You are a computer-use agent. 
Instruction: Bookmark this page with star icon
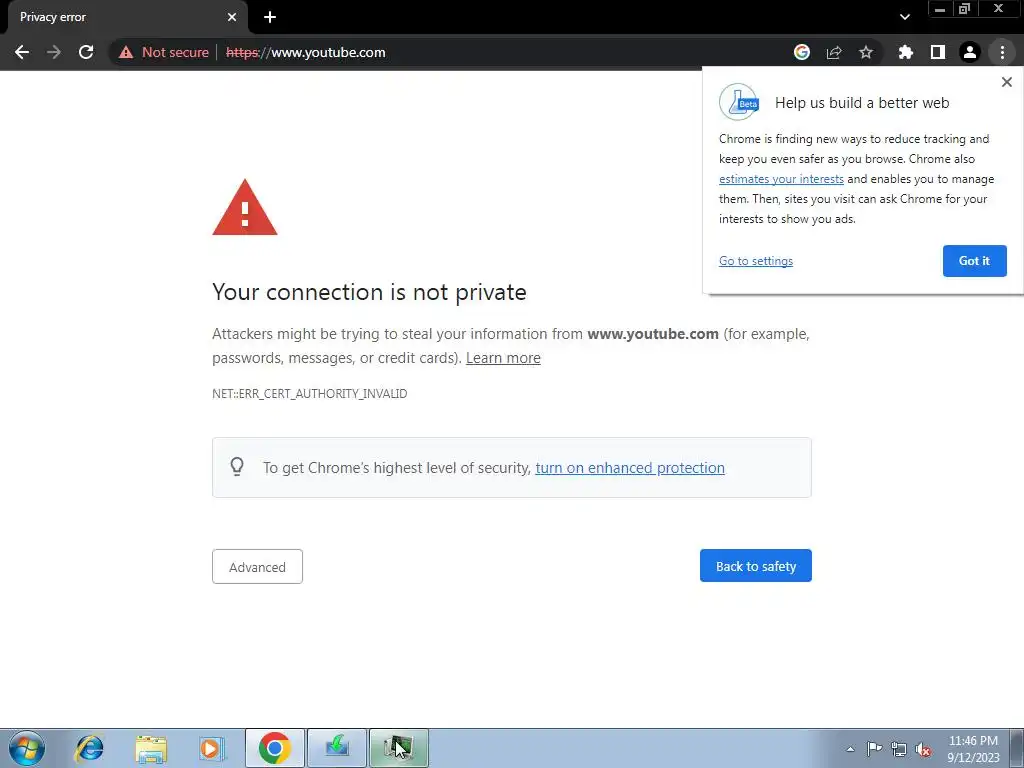[866, 52]
